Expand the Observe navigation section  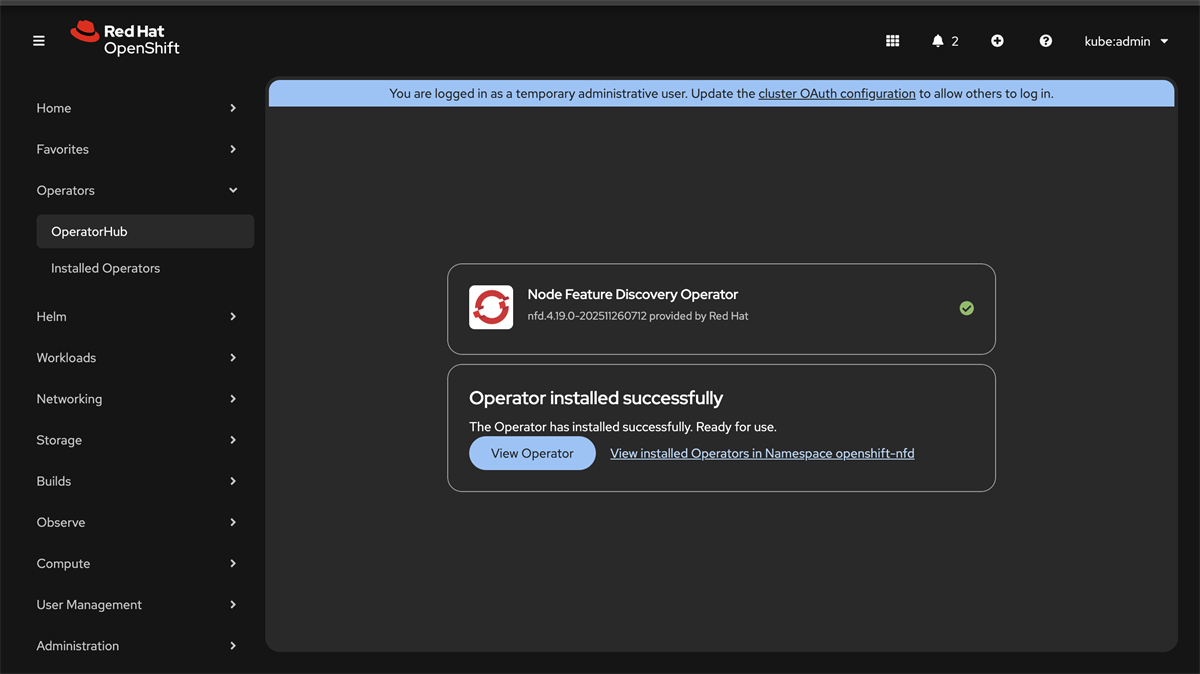pyautogui.click(x=137, y=522)
